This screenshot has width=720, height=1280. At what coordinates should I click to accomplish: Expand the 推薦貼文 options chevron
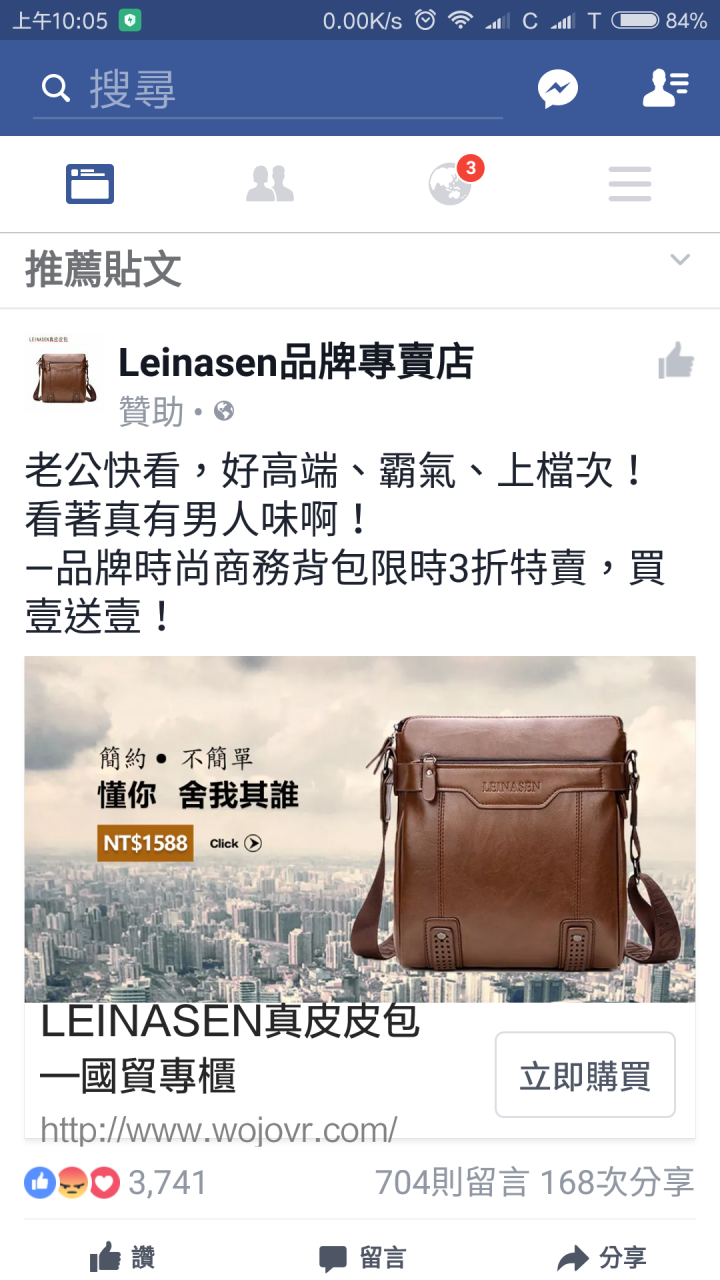tap(680, 260)
